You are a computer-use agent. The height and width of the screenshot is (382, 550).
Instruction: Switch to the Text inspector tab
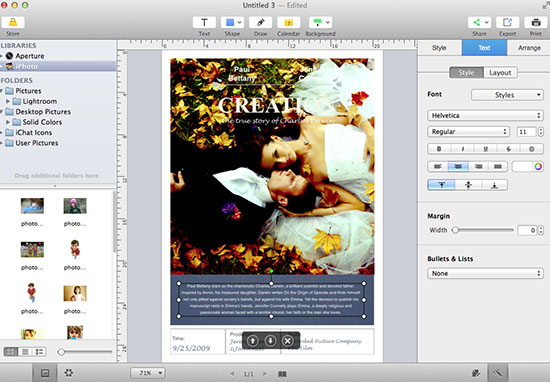(x=484, y=48)
